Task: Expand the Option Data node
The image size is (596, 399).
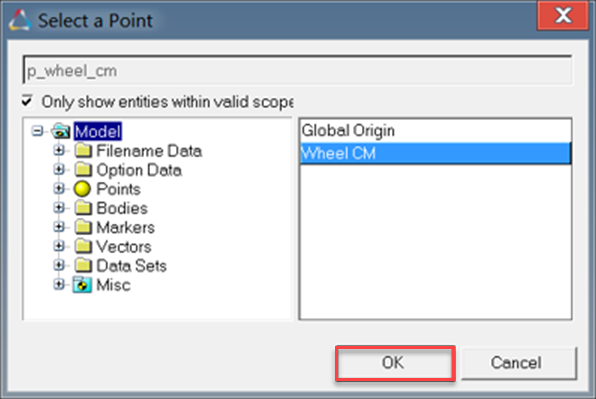Action: point(59,169)
